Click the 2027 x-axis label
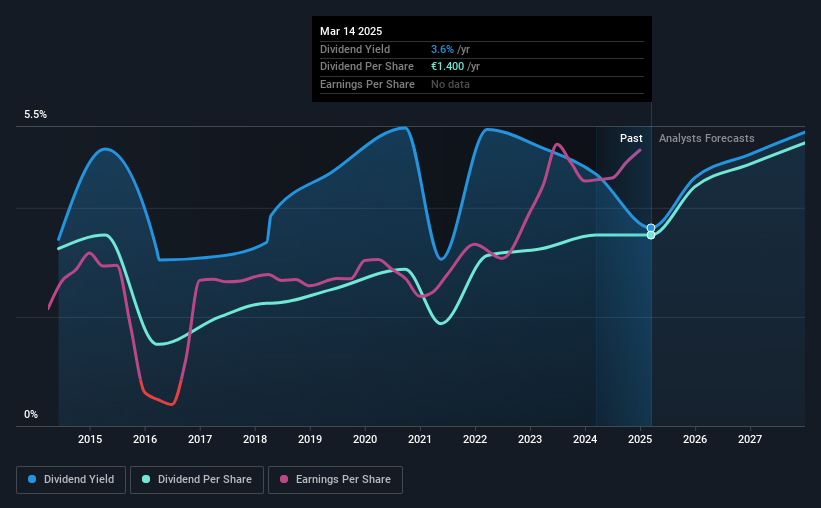This screenshot has width=821, height=508. click(x=750, y=439)
